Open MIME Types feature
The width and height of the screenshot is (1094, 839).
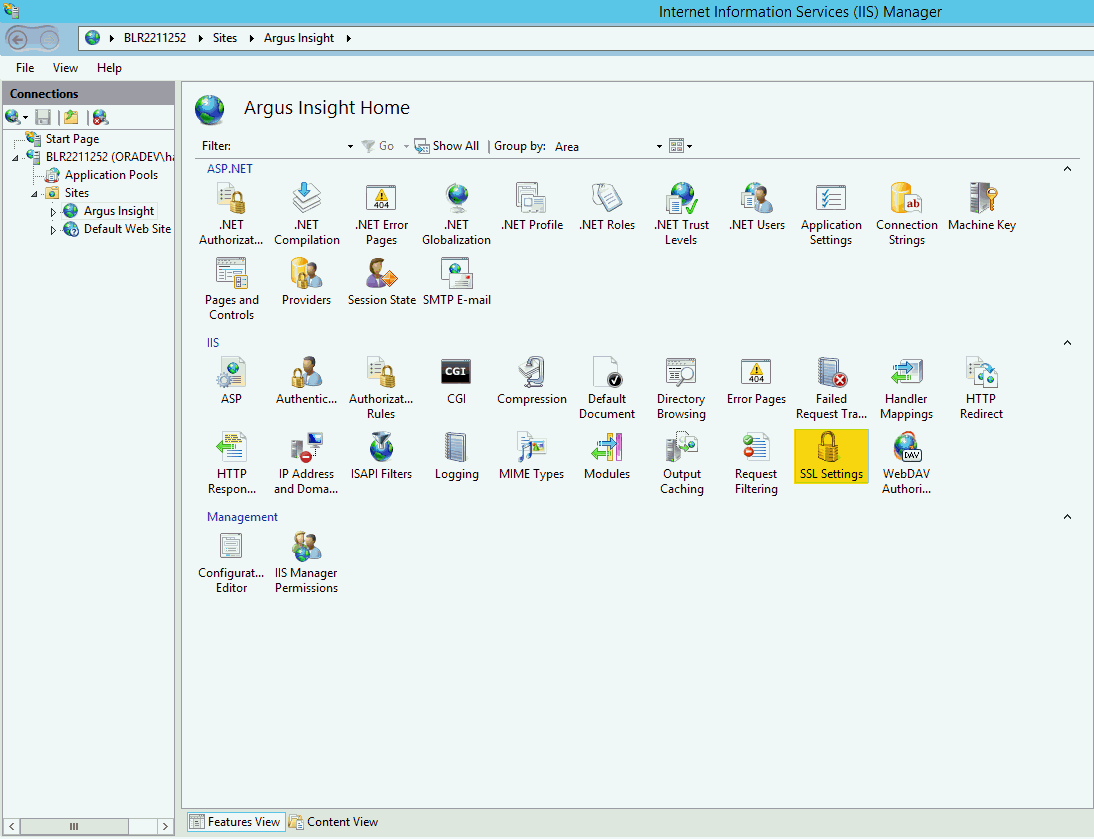point(532,456)
